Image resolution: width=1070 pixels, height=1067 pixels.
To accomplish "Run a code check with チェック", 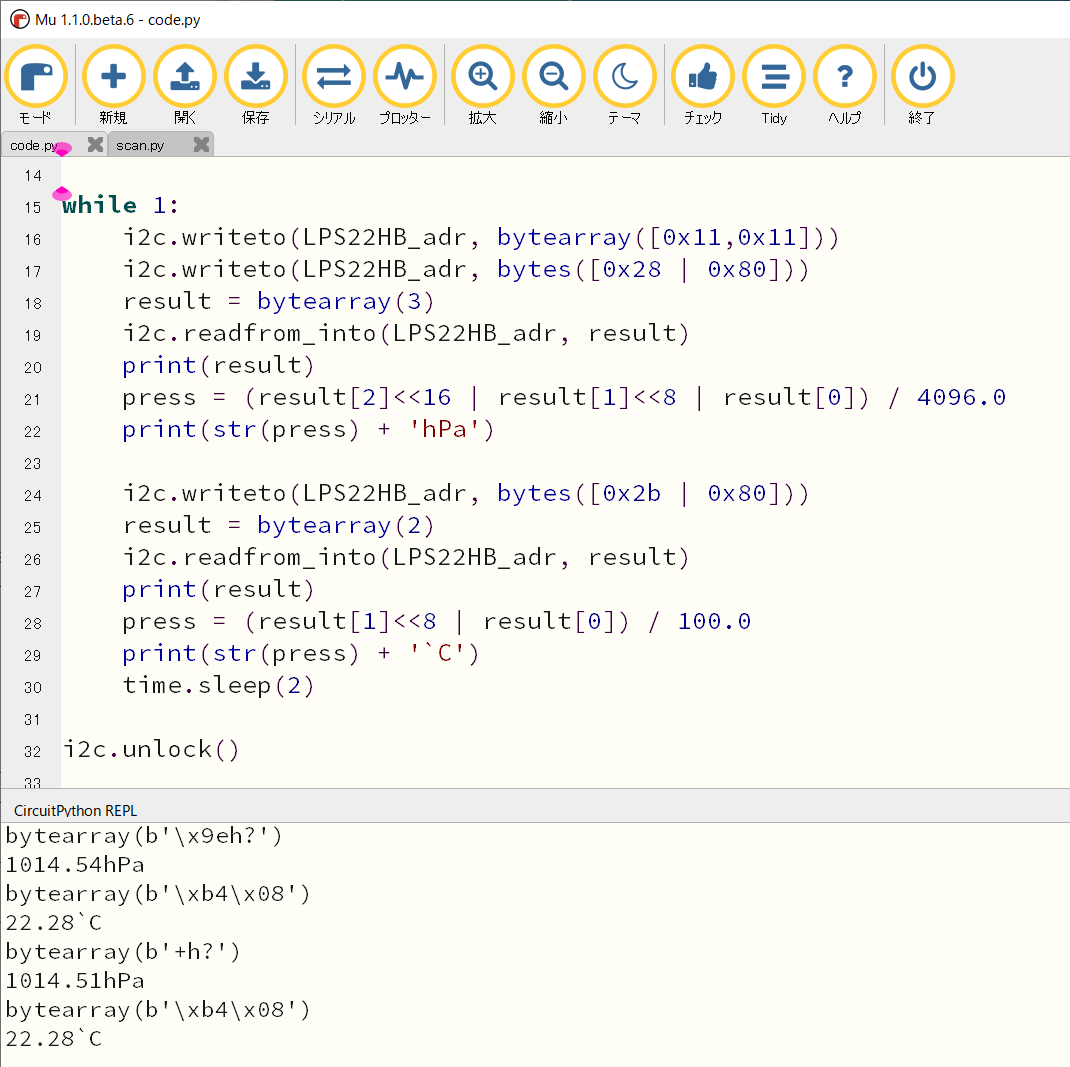I will click(702, 76).
